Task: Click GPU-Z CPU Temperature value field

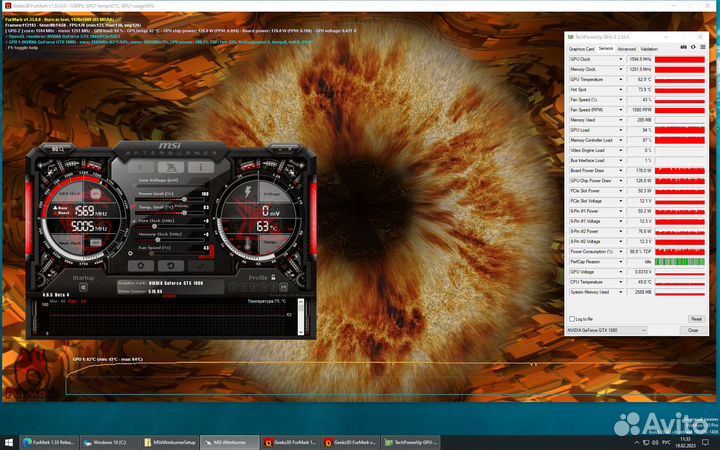Action: (640, 282)
